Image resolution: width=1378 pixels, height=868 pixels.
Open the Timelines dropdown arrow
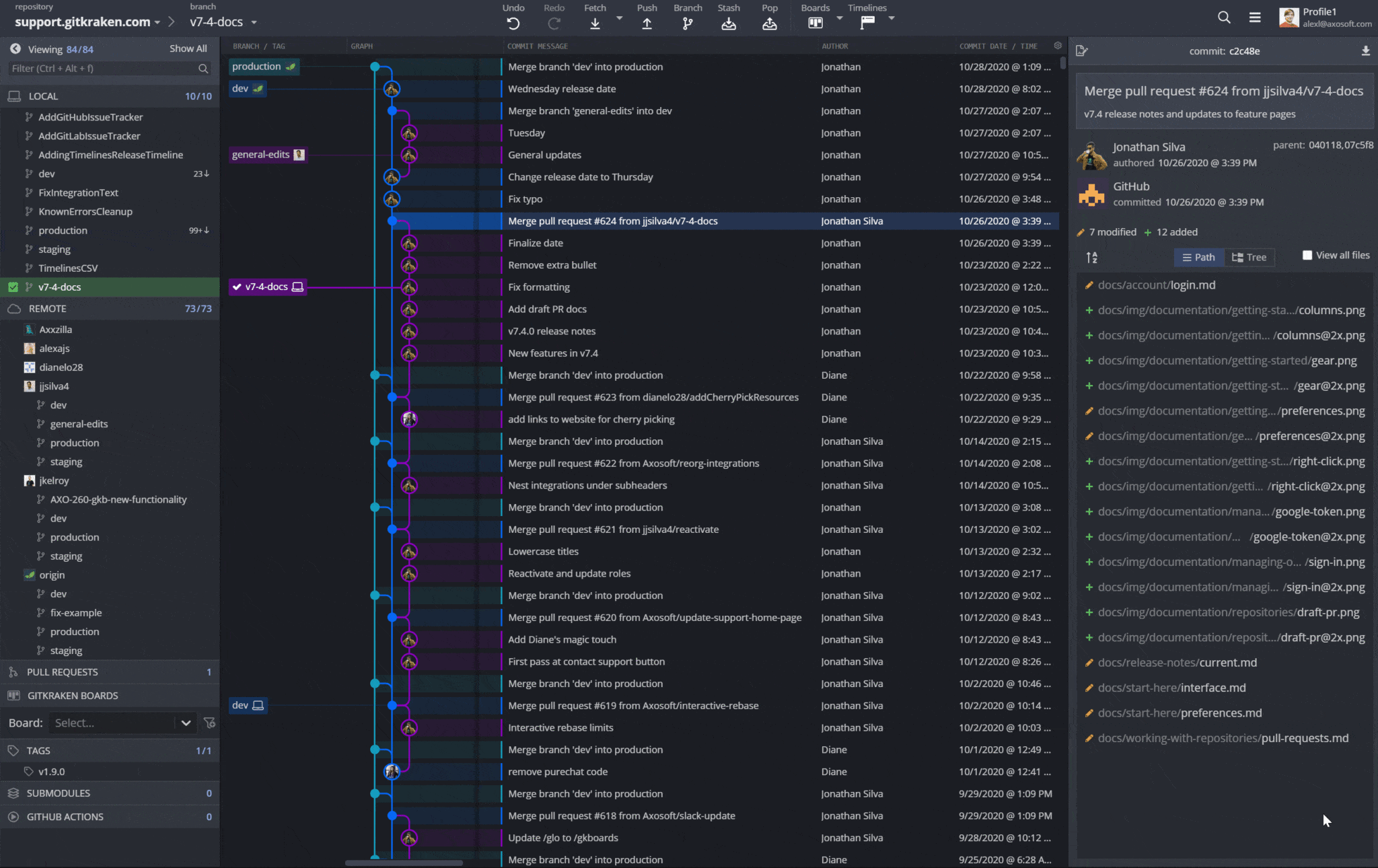891,18
